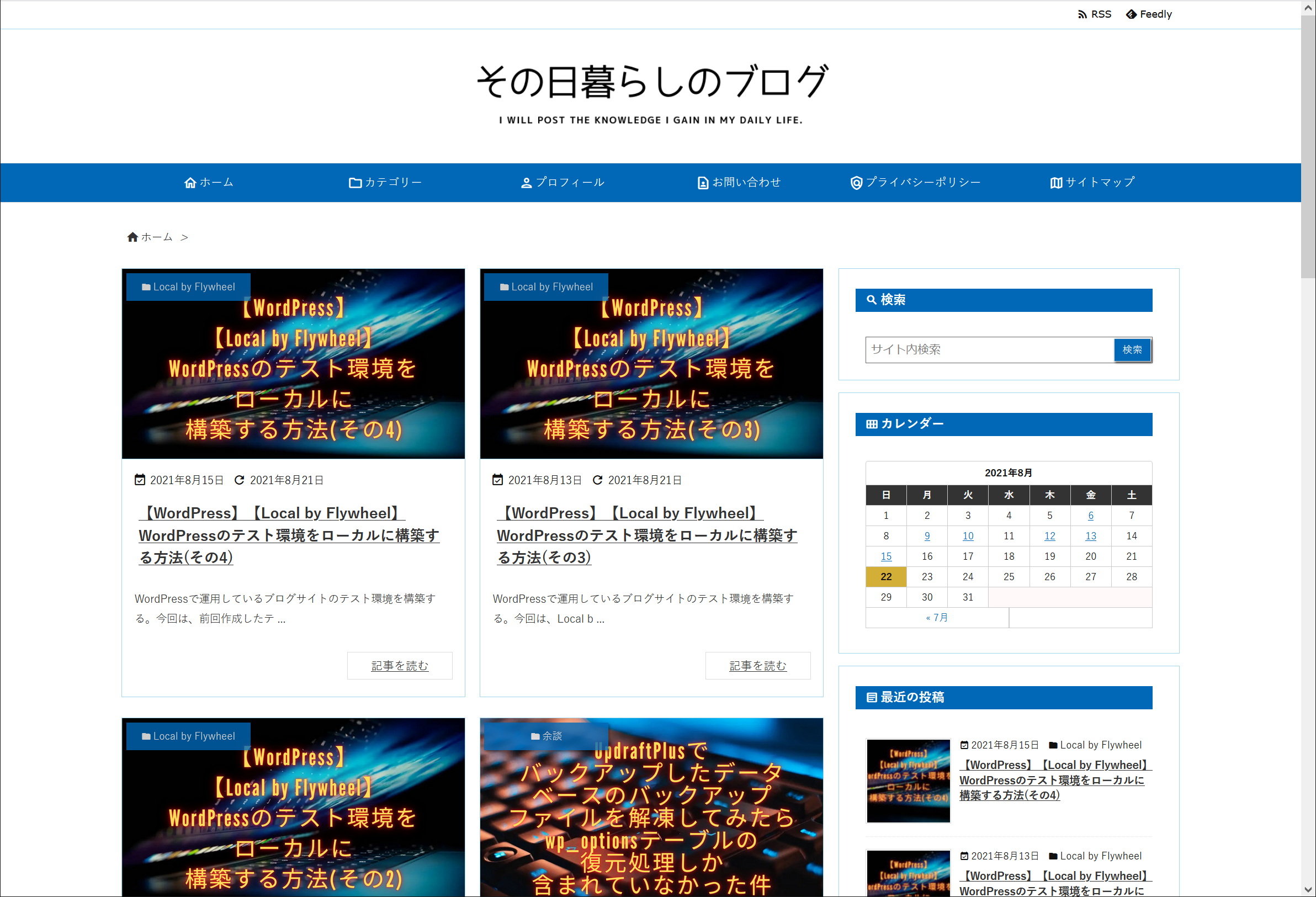Click highlighted today date 22
The image size is (1316, 897).
coord(886,576)
